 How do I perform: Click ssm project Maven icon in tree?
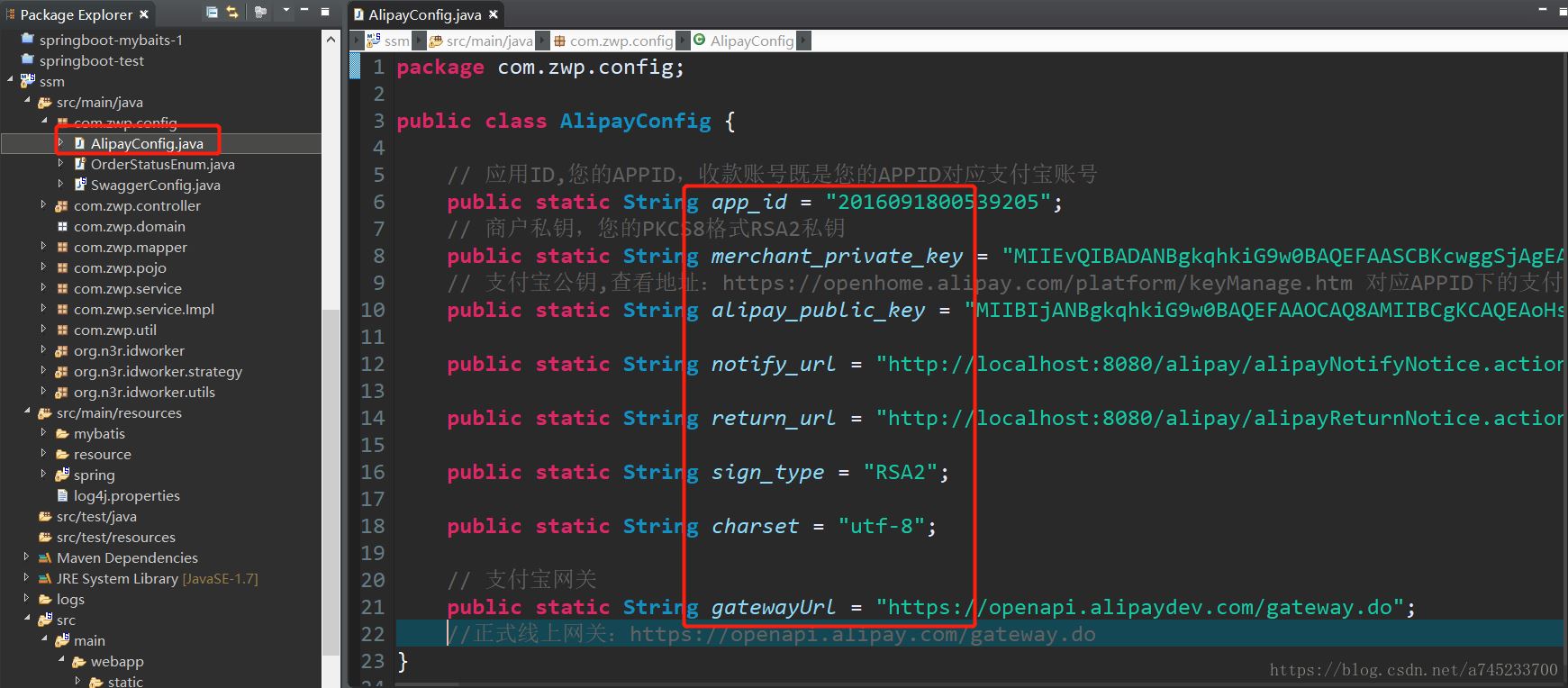click(x=28, y=80)
